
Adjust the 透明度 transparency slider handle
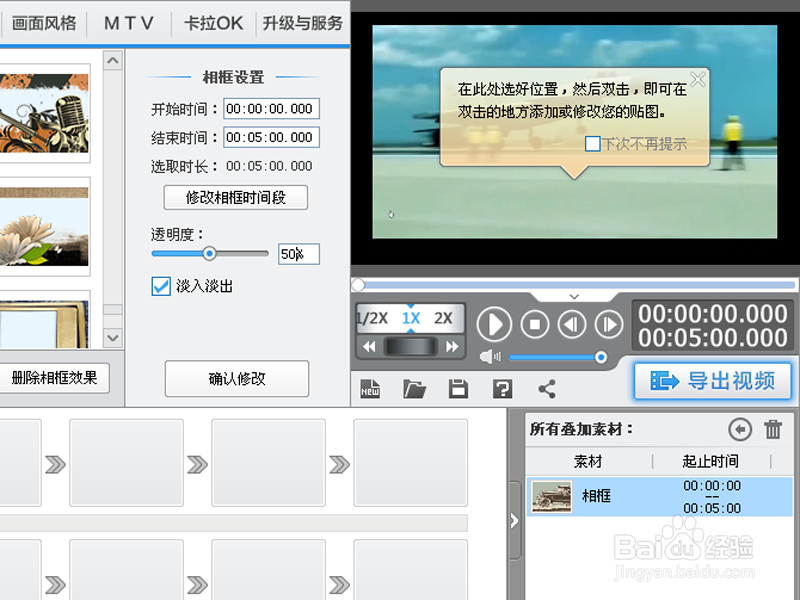[209, 254]
